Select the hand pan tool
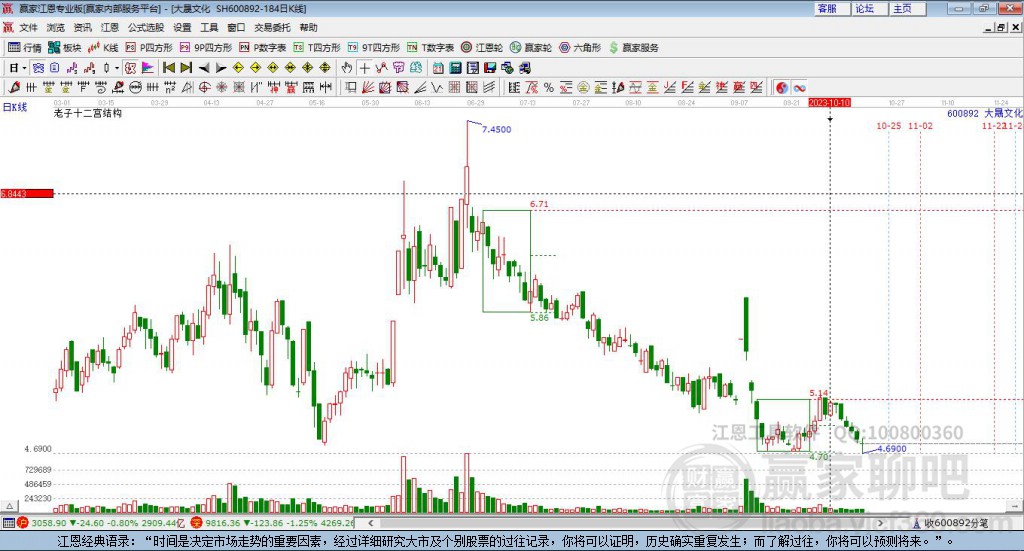 [x=347, y=68]
